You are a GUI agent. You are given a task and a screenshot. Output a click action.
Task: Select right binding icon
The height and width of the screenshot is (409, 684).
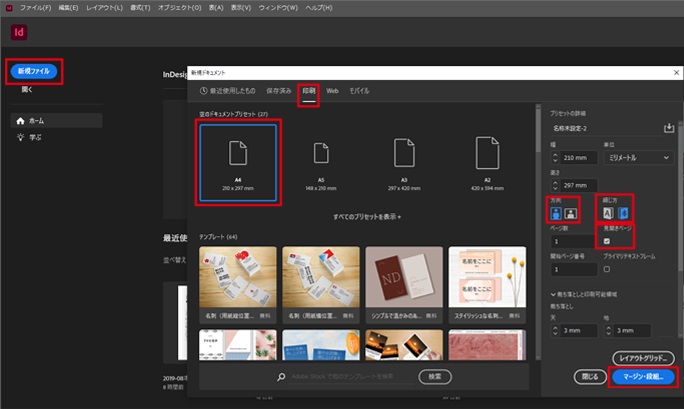tap(623, 213)
